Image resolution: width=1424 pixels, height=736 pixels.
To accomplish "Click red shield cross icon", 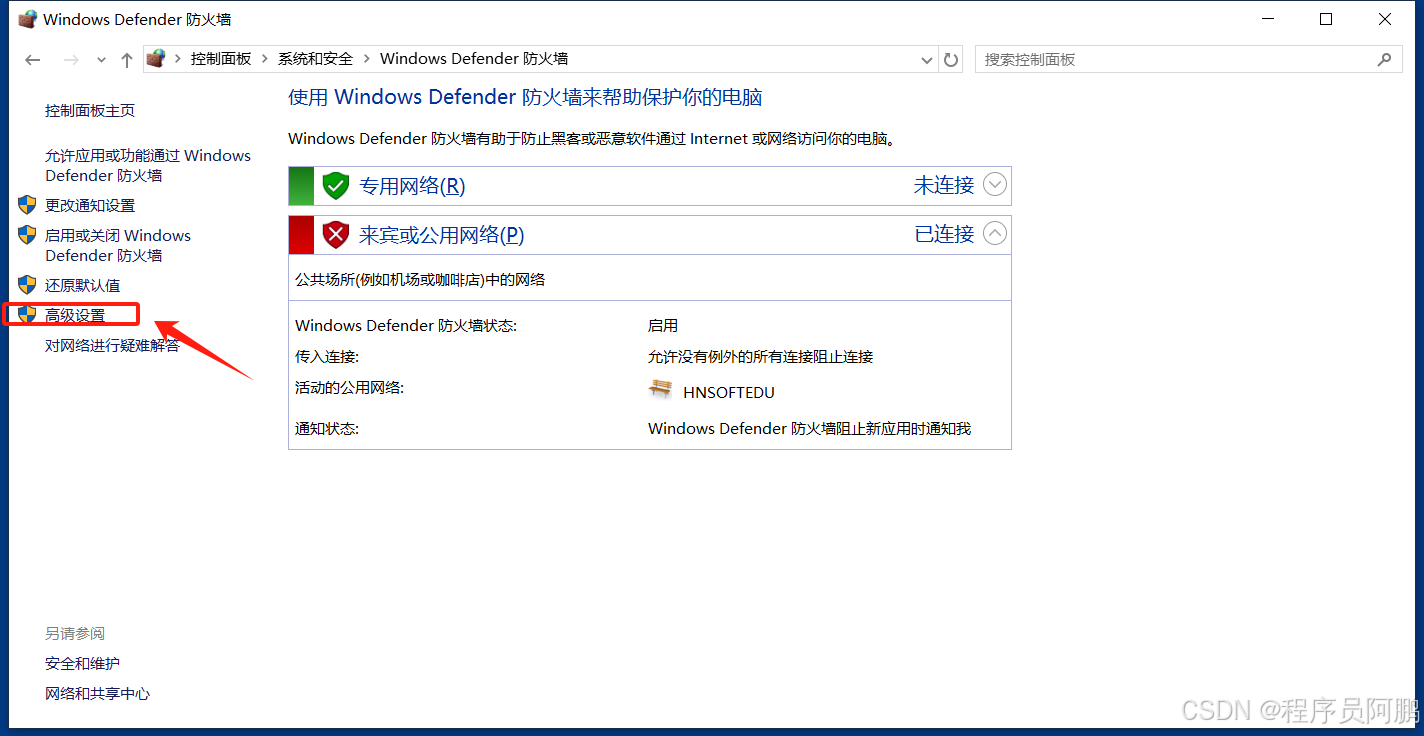I will 335,235.
